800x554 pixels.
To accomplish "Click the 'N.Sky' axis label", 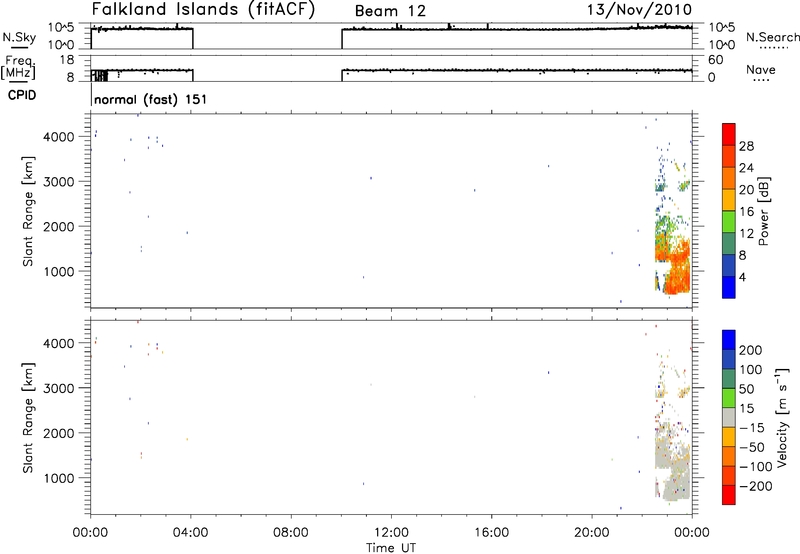I will click(x=19, y=37).
